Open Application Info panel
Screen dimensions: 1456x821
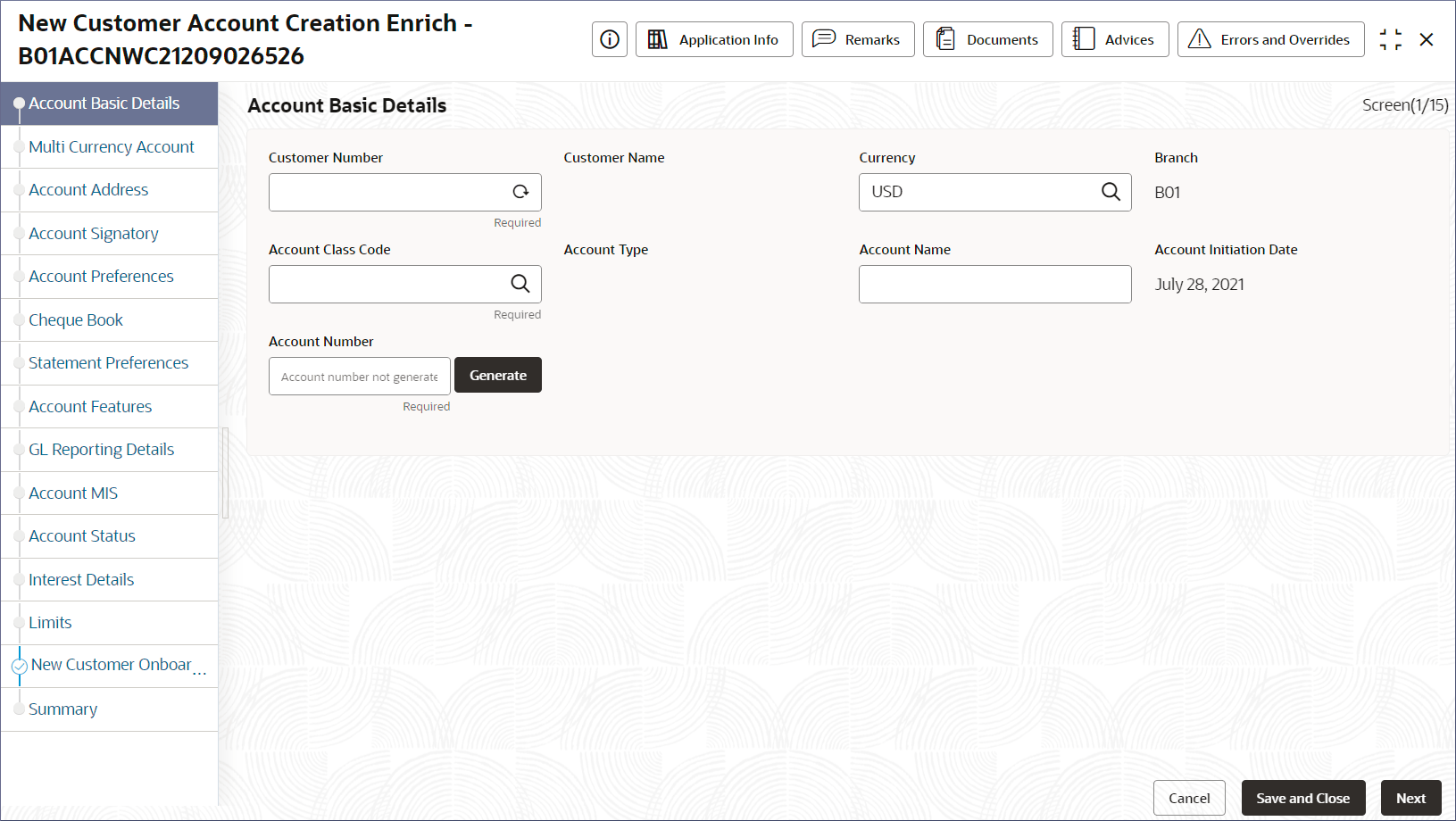point(714,39)
